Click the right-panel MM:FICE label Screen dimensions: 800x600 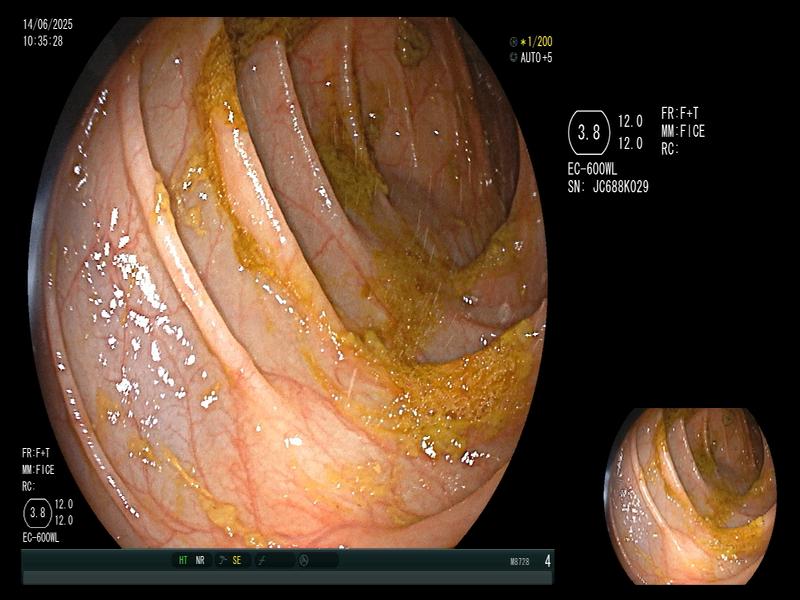[683, 132]
